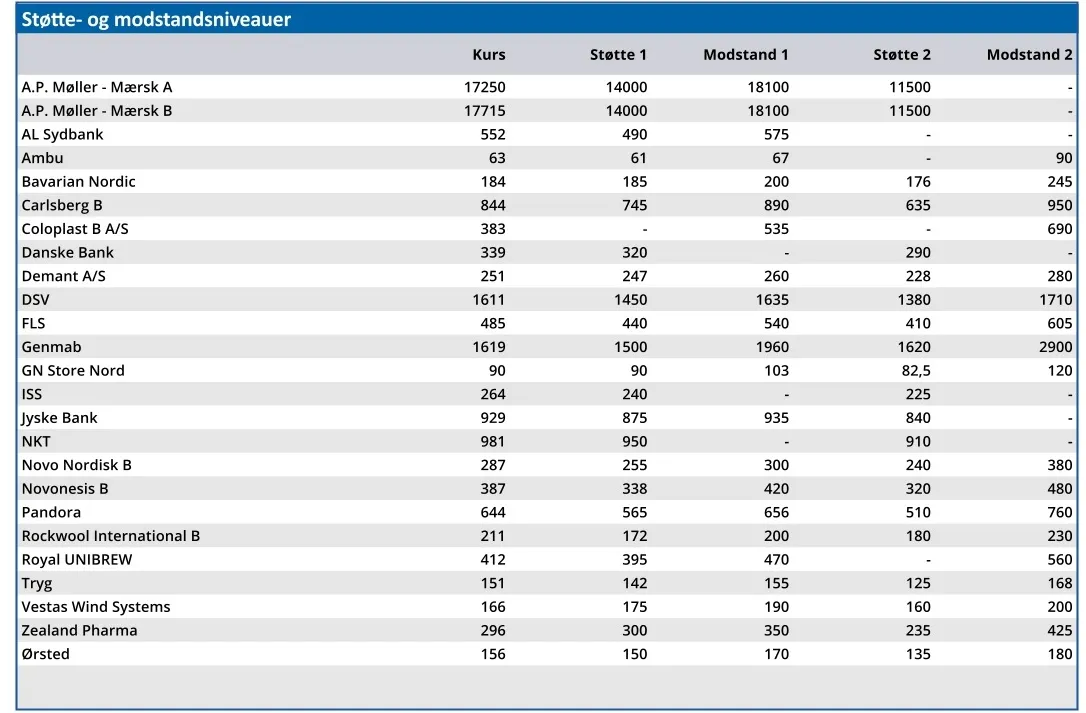This screenshot has width=1086, height=713.
Task: Select Ambu's Modstand 2 value 90
Action: 1064,158
